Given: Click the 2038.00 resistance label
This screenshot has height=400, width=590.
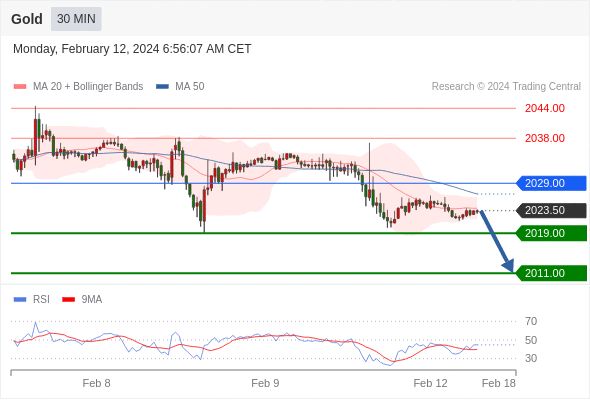Looking at the screenshot, I should [544, 138].
